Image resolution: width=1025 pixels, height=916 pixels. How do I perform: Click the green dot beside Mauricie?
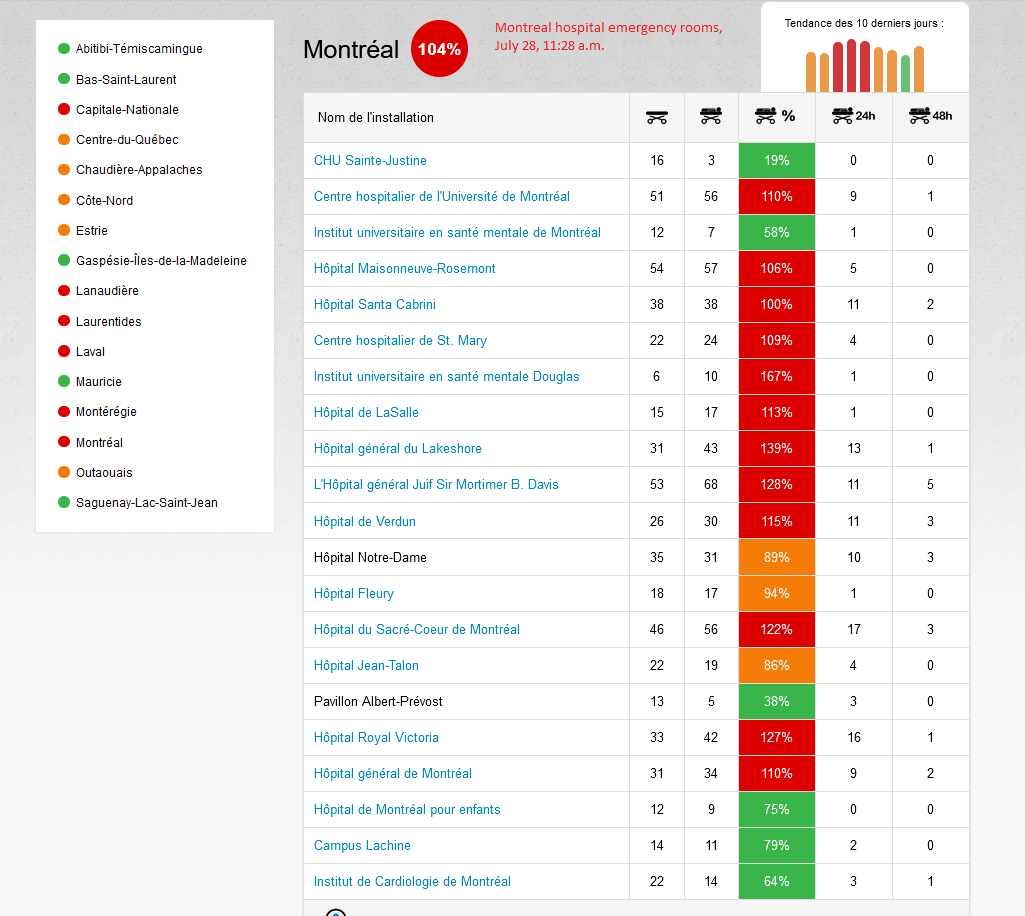pos(64,381)
